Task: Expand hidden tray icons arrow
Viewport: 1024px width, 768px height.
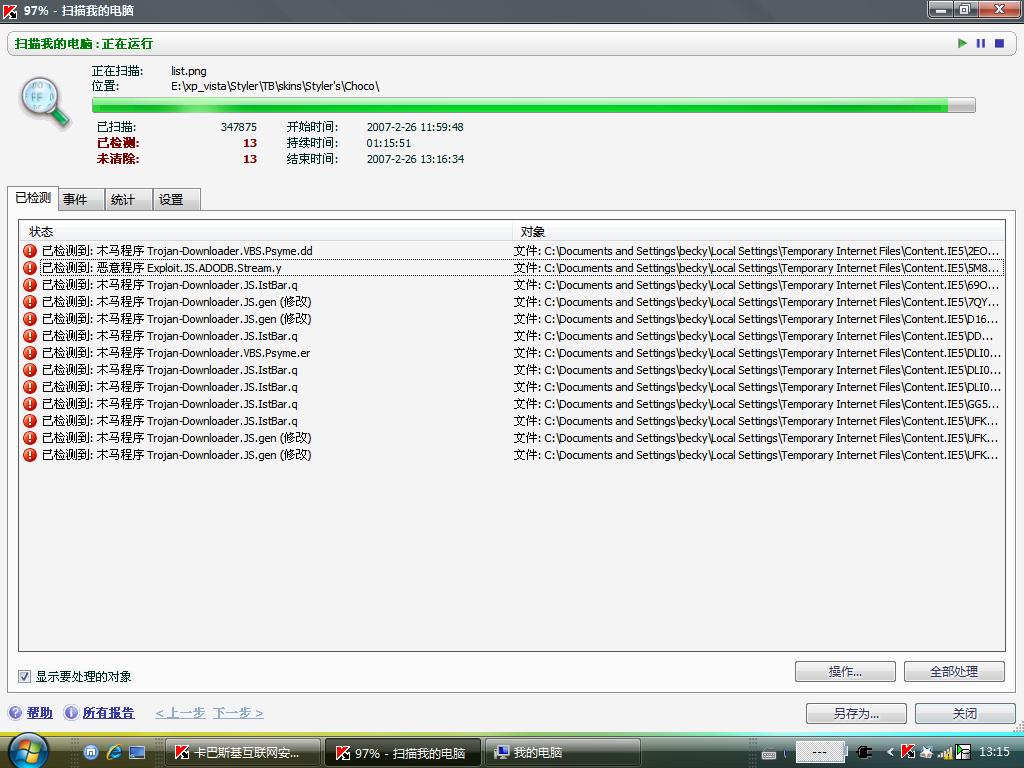Action: point(890,753)
